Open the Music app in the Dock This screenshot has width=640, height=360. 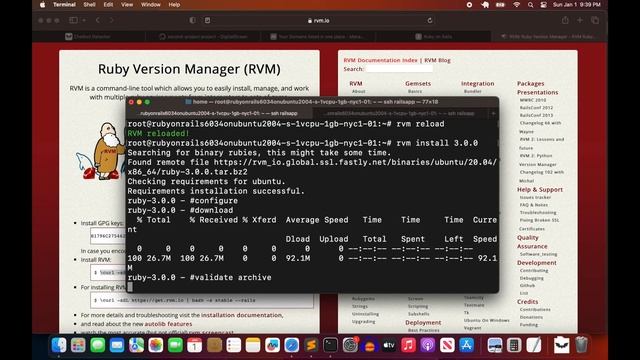point(408,345)
